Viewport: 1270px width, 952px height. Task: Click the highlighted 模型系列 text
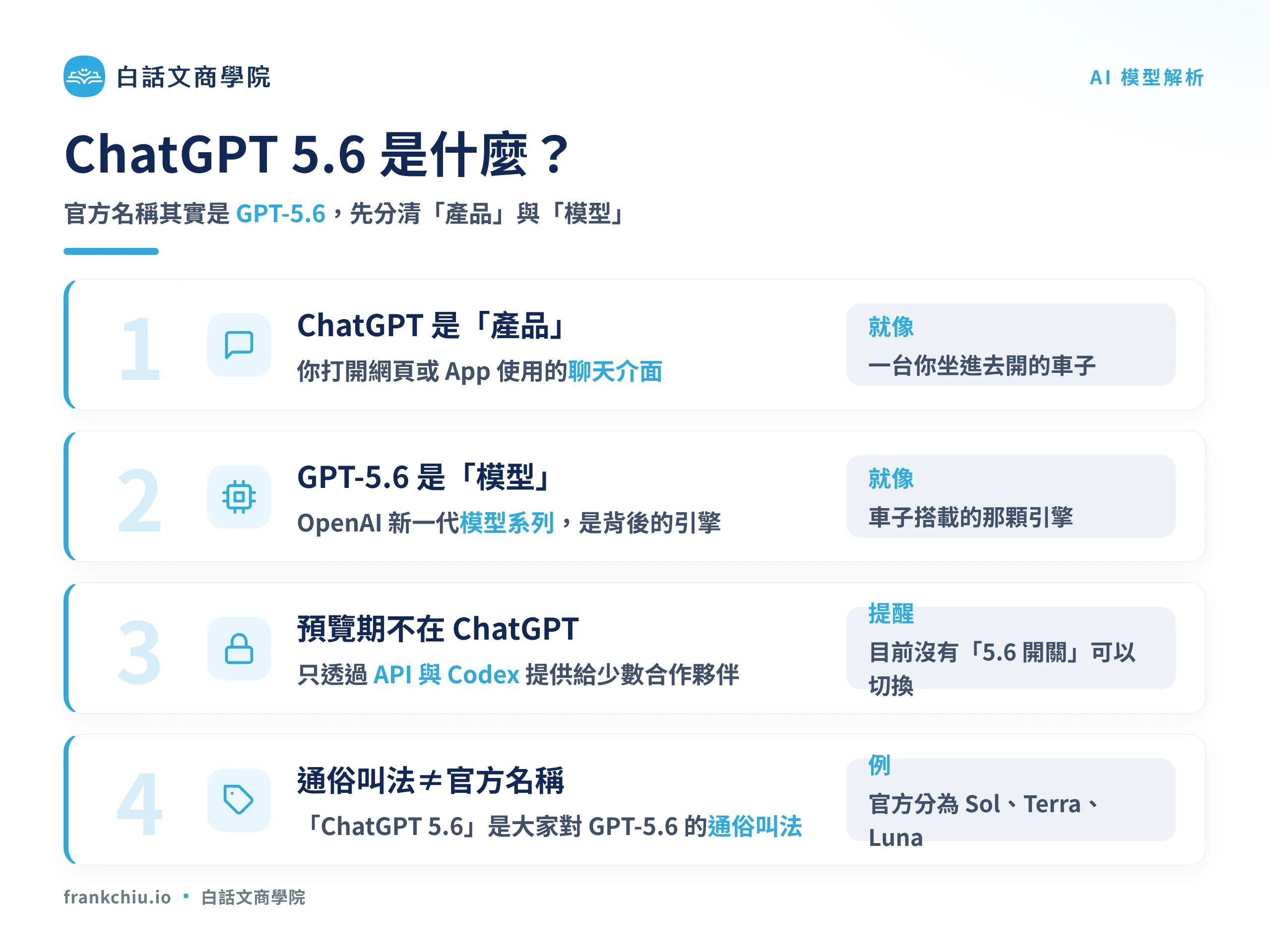(x=507, y=523)
